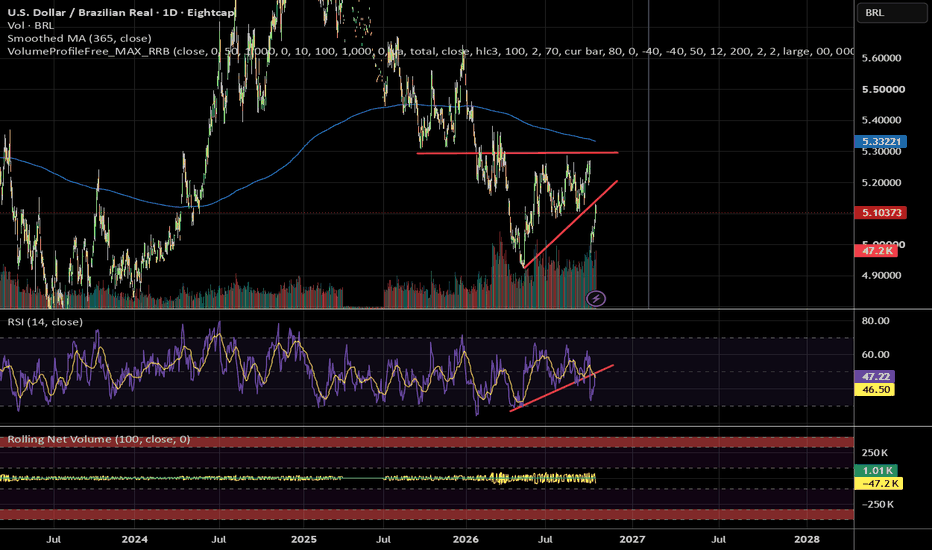Select the Rolling Net Volume legend
The height and width of the screenshot is (550, 932).
coord(99,439)
